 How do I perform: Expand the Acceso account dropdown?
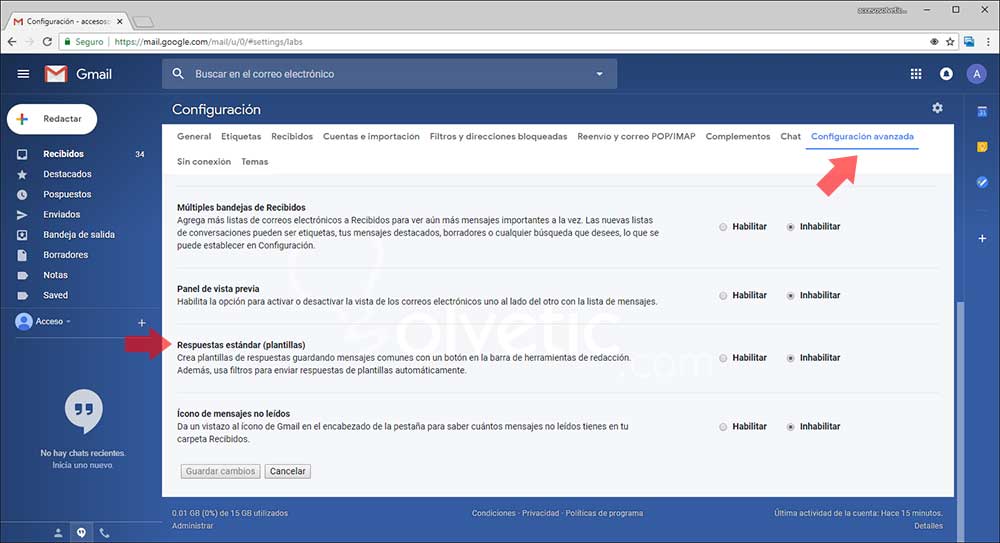(68, 322)
